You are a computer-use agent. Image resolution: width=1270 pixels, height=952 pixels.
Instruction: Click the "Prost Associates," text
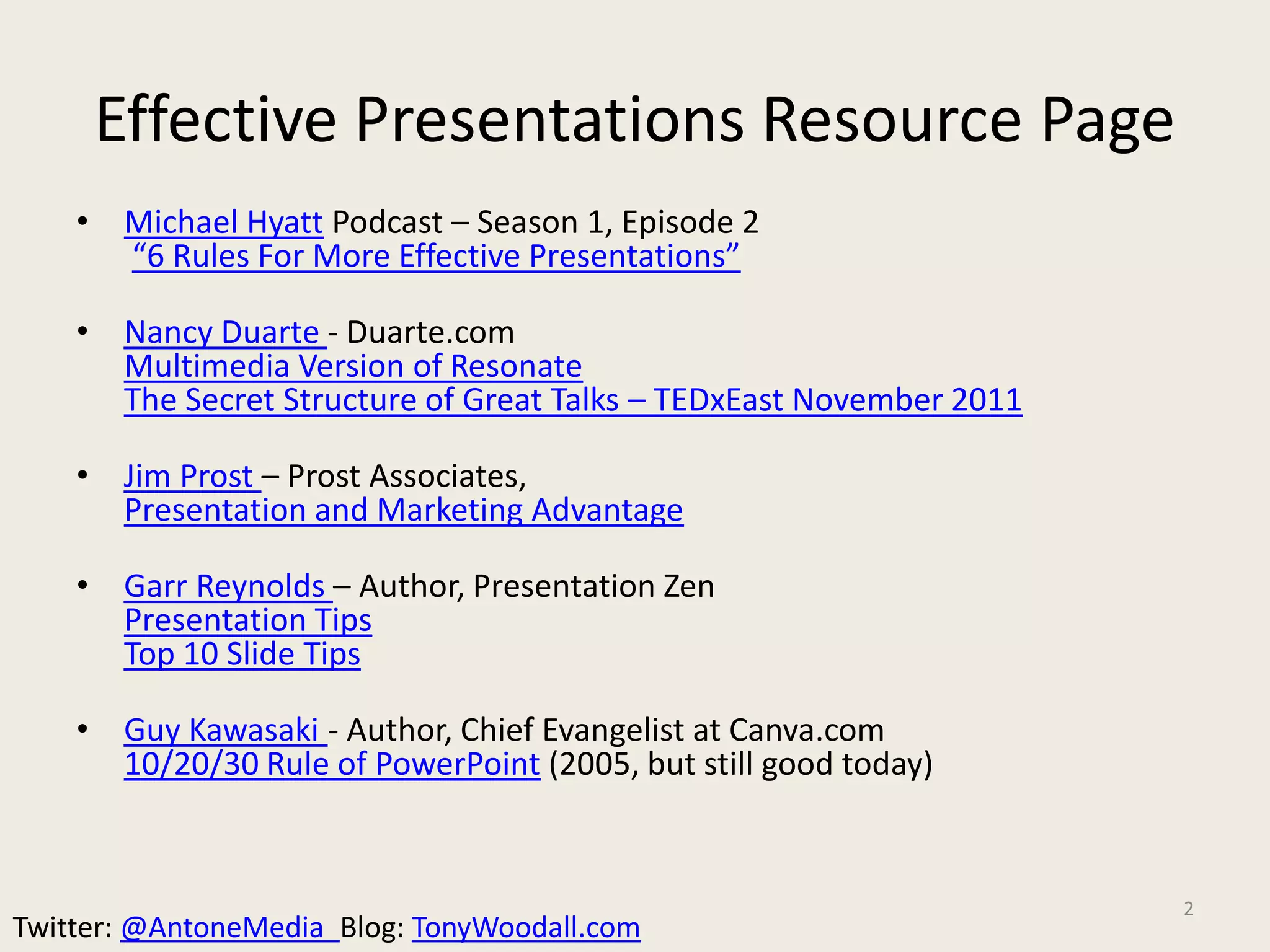407,477
